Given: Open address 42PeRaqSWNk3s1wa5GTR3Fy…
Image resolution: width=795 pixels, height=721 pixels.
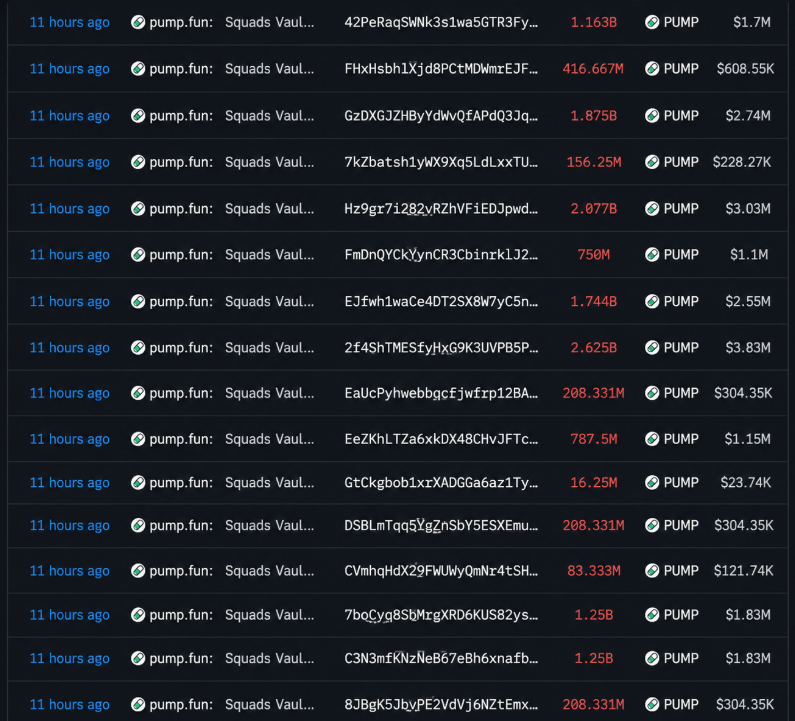Looking at the screenshot, I should (441, 22).
